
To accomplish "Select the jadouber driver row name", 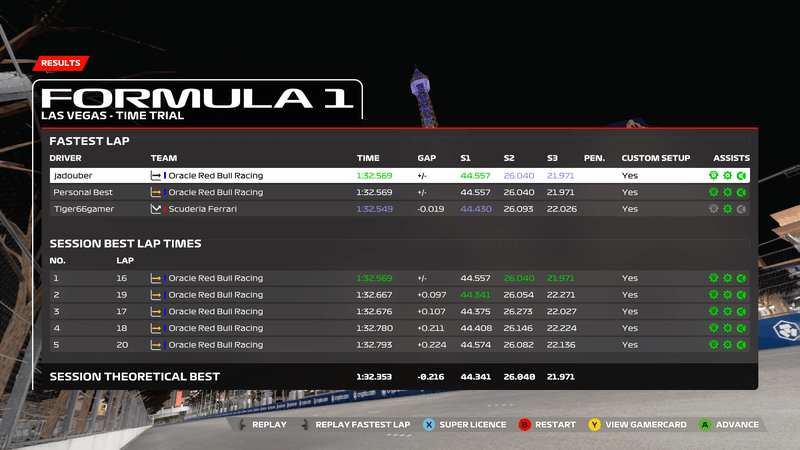I will point(73,176).
